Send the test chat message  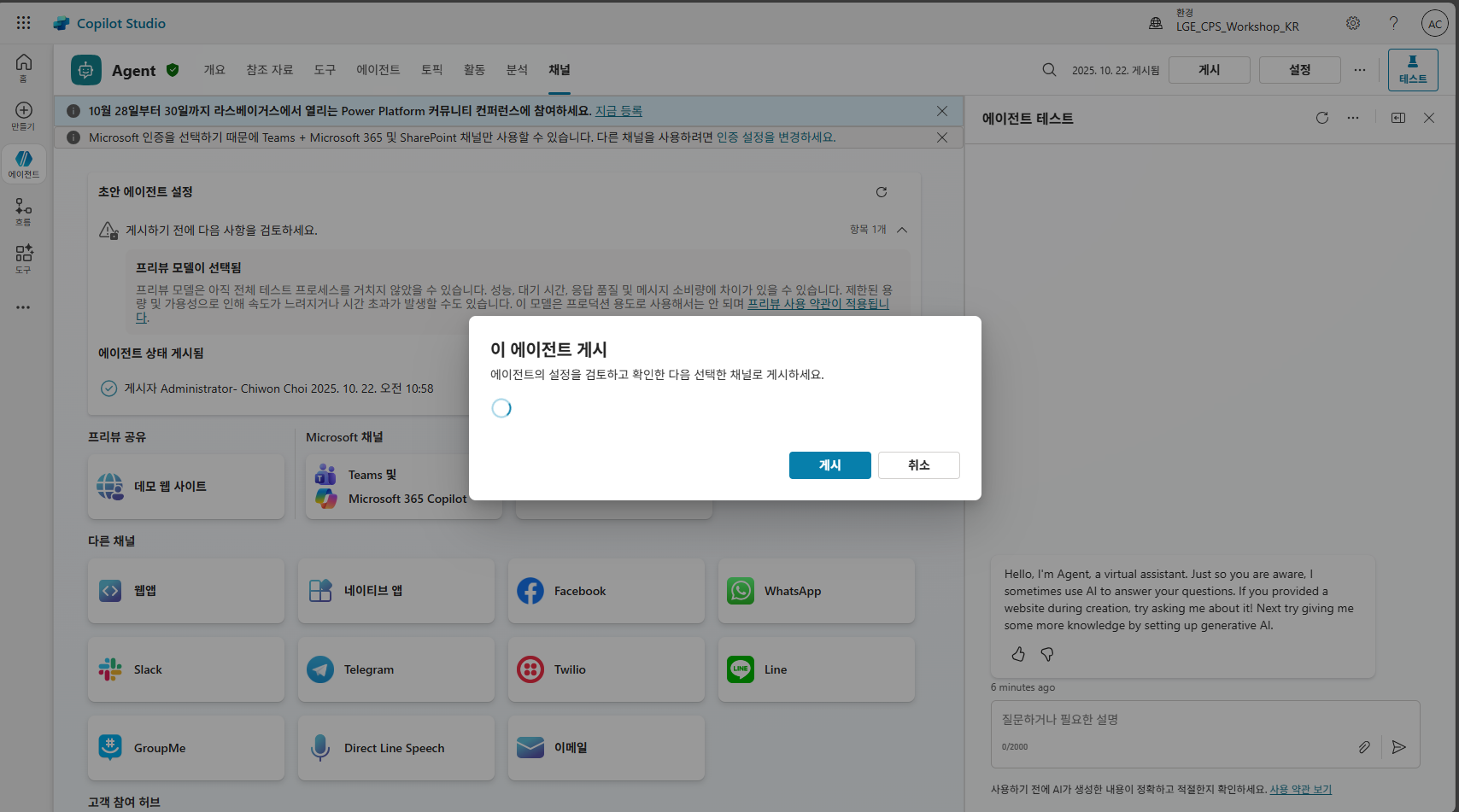1398,747
